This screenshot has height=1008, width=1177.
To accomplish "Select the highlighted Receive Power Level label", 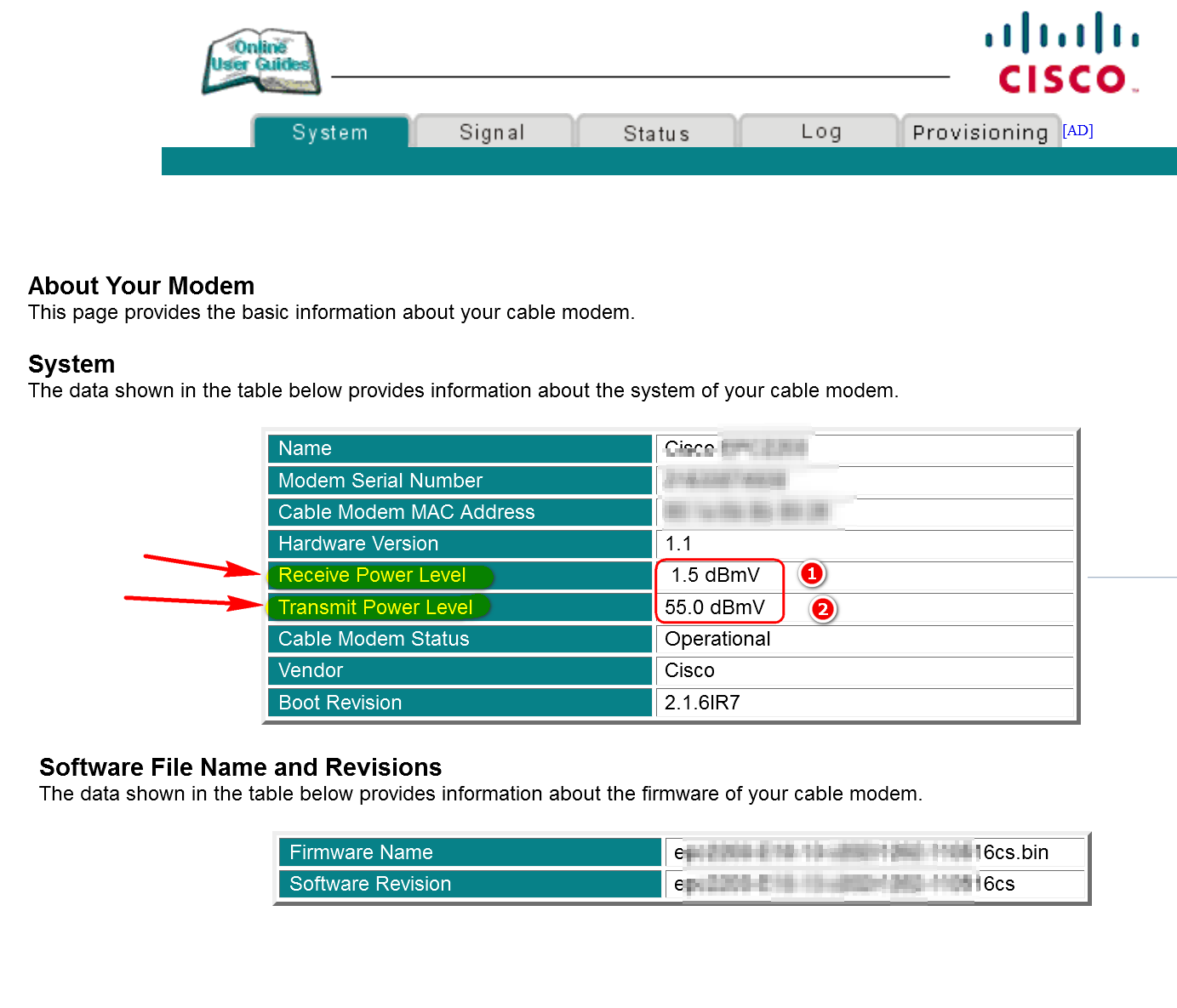I will [373, 576].
